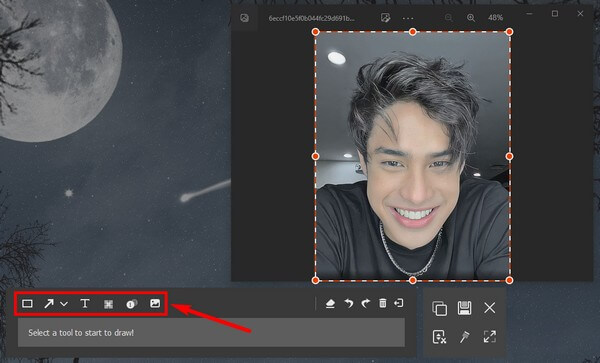Click the top-left selection handle
This screenshot has height=363, width=600.
[316, 32]
